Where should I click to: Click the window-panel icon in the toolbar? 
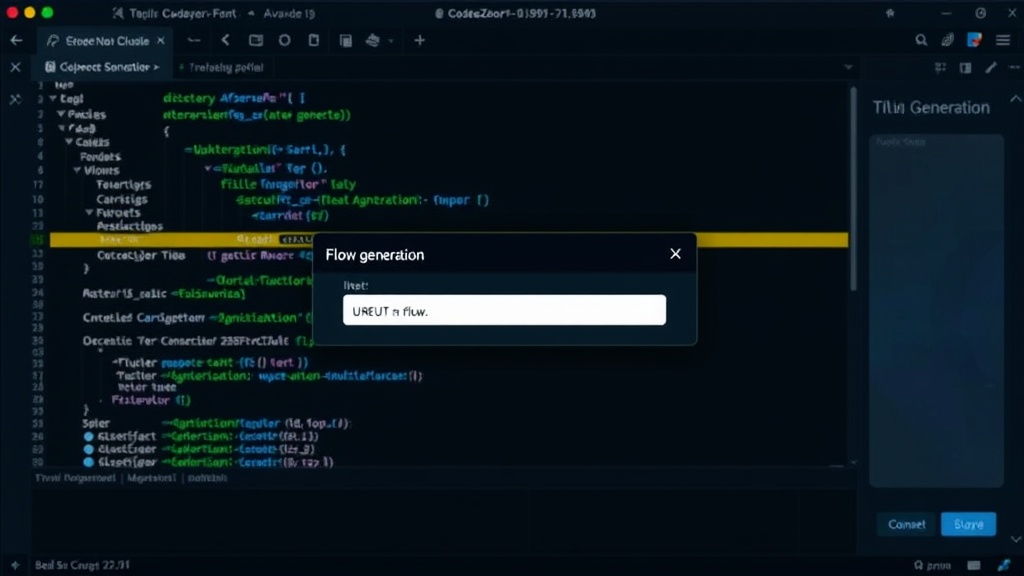pyautogui.click(x=256, y=40)
